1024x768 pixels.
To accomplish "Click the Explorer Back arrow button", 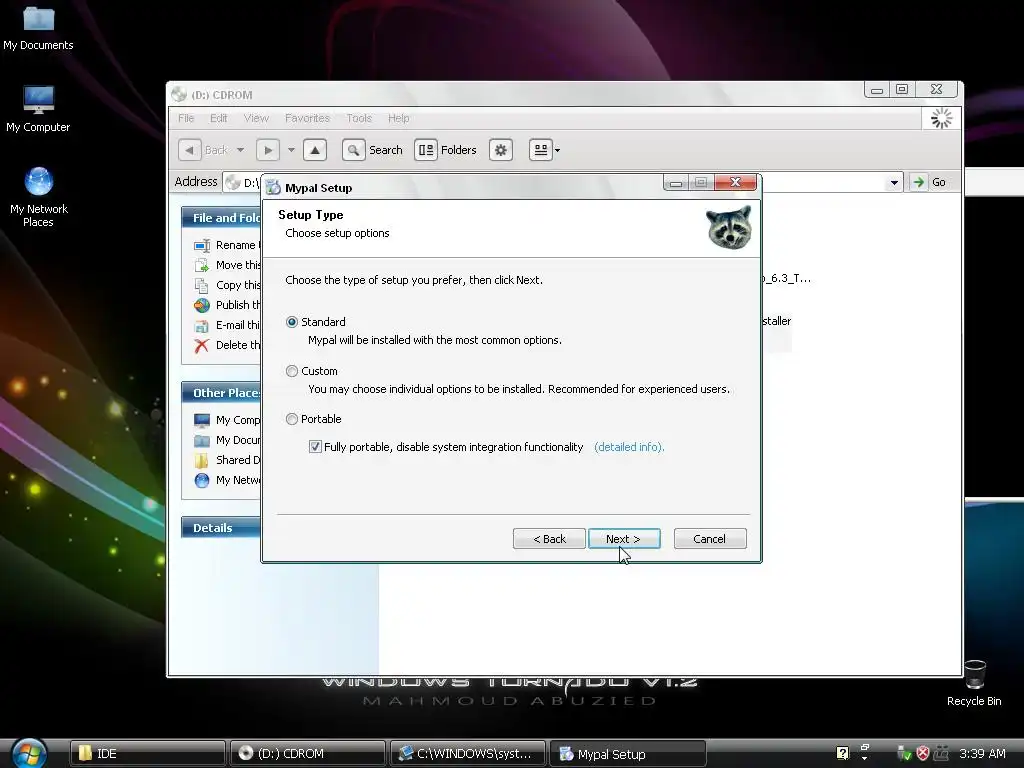I will pyautogui.click(x=190, y=150).
